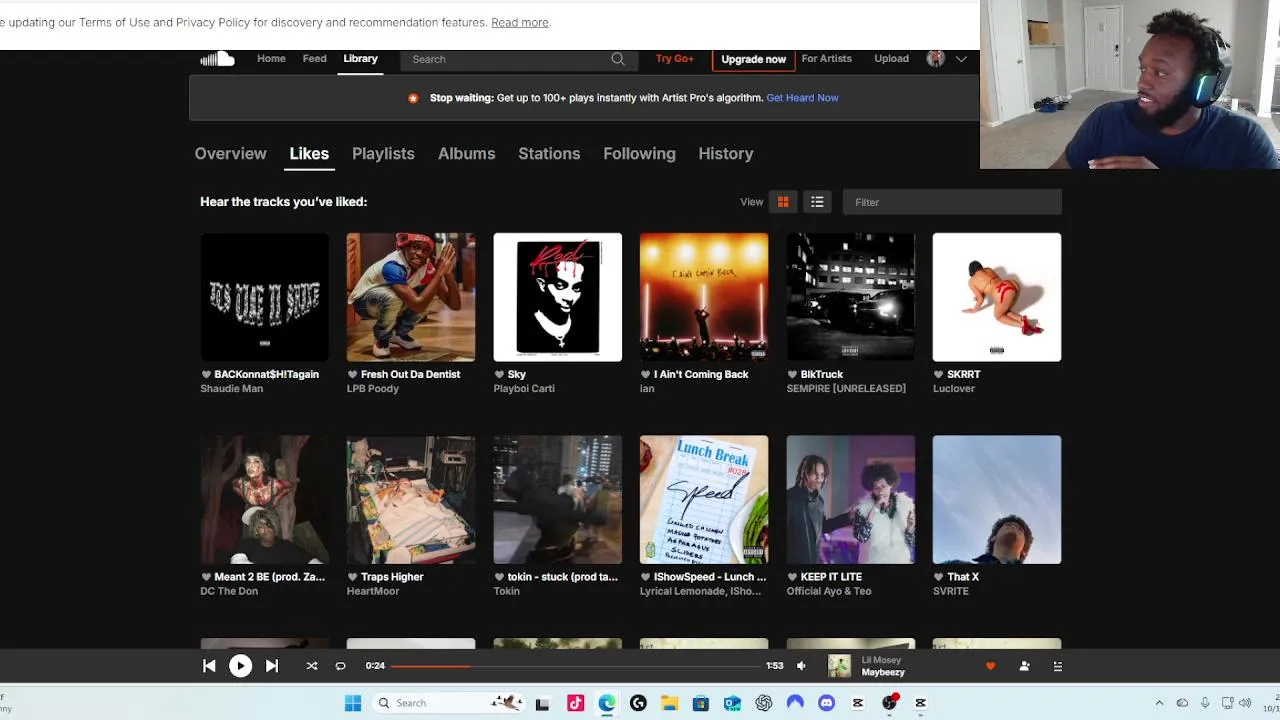The height and width of the screenshot is (720, 1280).
Task: Open the For Artists link
Action: tap(826, 59)
